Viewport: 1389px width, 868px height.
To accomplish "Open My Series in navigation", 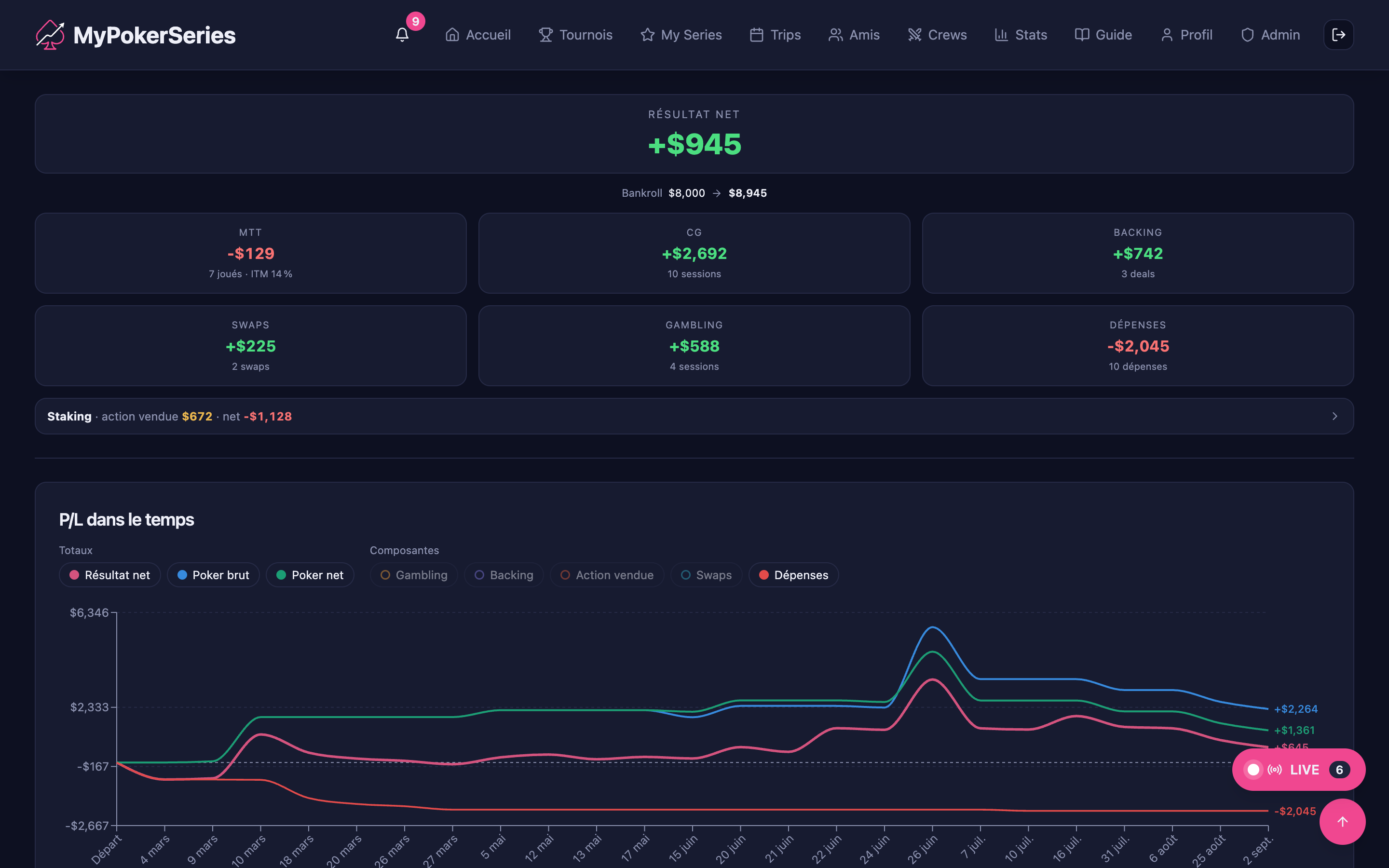I will pos(681,35).
